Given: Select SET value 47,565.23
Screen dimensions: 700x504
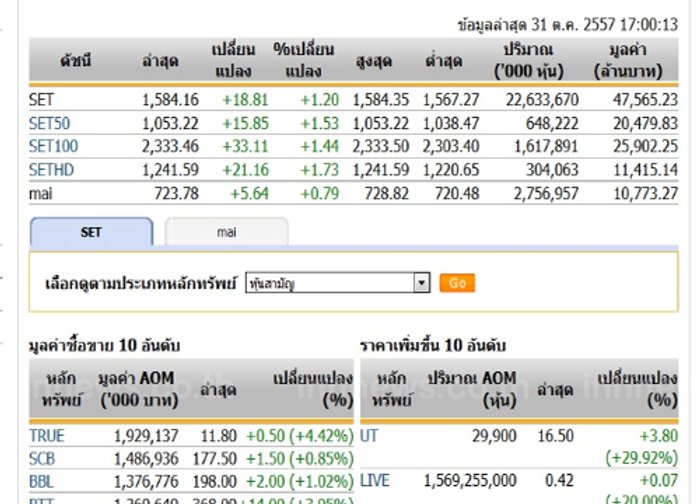Looking at the screenshot, I should click(x=645, y=100).
